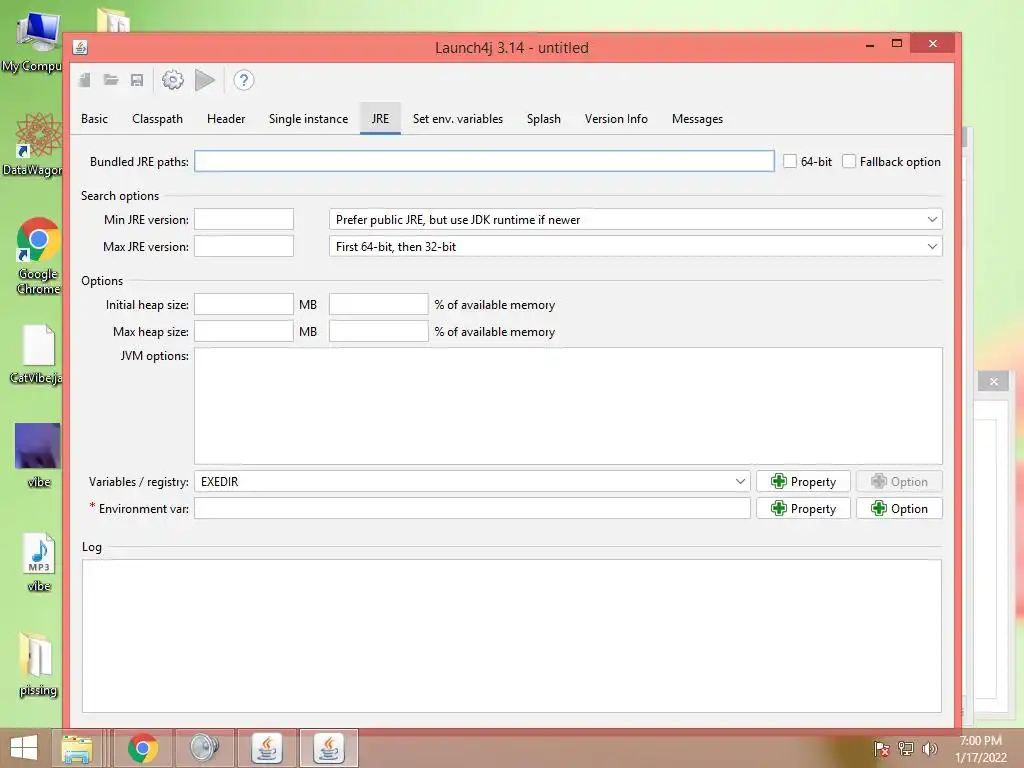Open the Splash tab
Viewport: 1024px width, 768px height.
click(544, 119)
